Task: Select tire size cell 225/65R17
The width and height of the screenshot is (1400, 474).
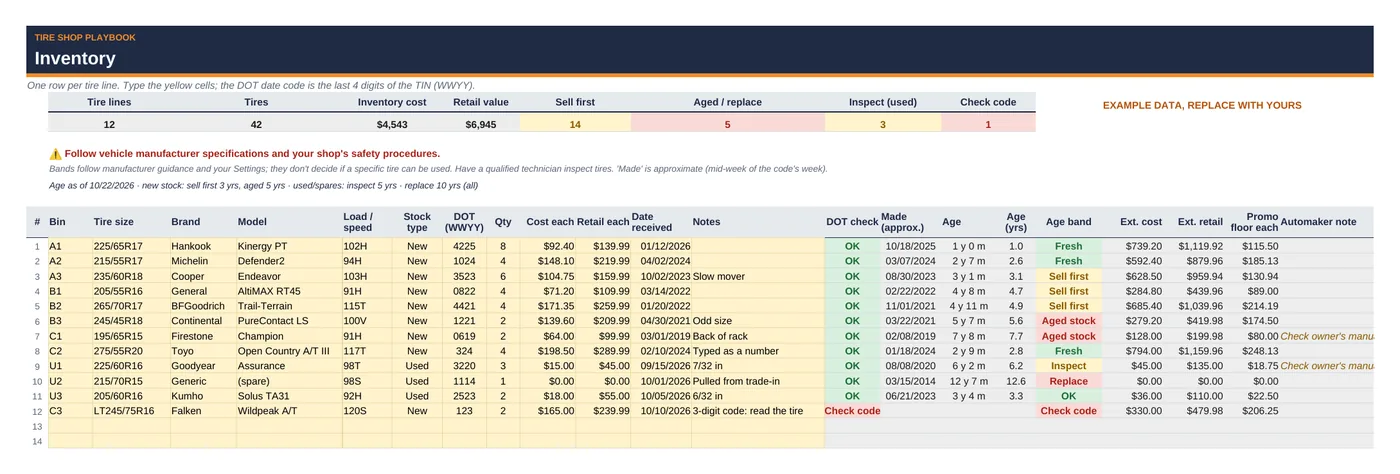Action: (x=131, y=246)
